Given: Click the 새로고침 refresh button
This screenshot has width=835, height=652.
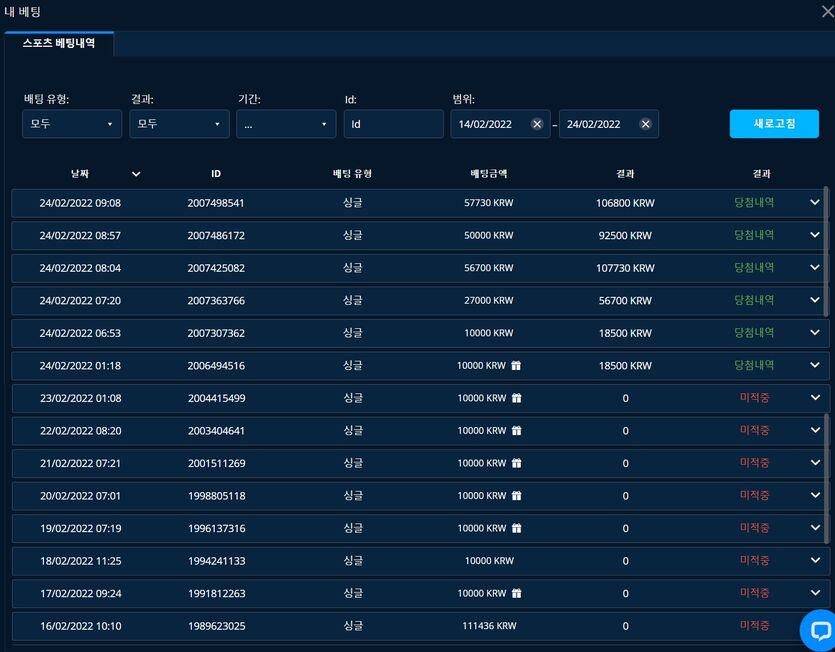Looking at the screenshot, I should pos(774,124).
